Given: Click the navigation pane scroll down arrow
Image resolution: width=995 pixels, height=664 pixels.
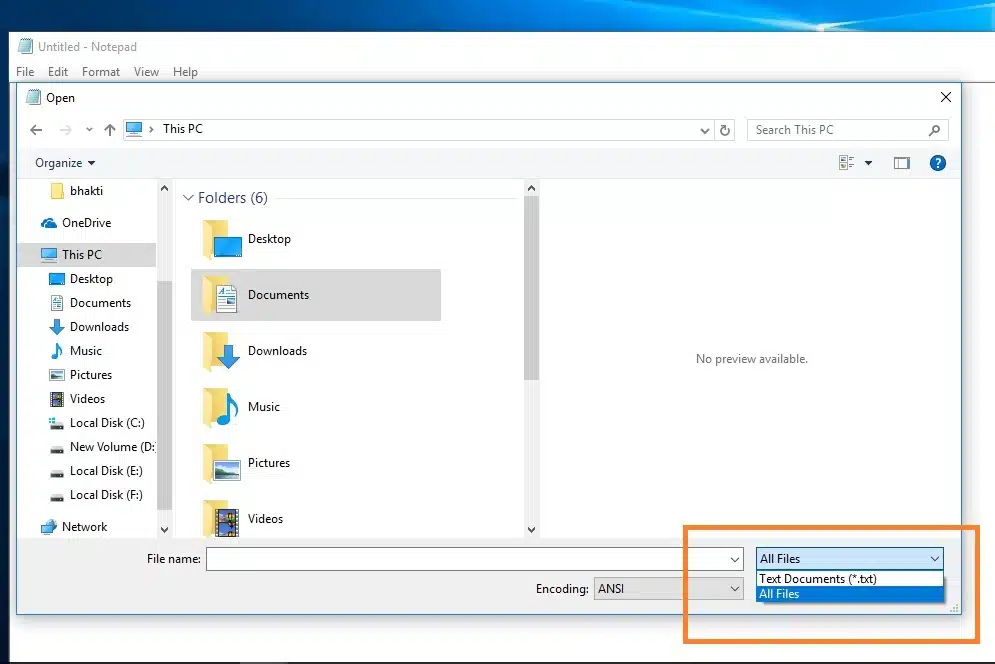Looking at the screenshot, I should click(x=164, y=529).
